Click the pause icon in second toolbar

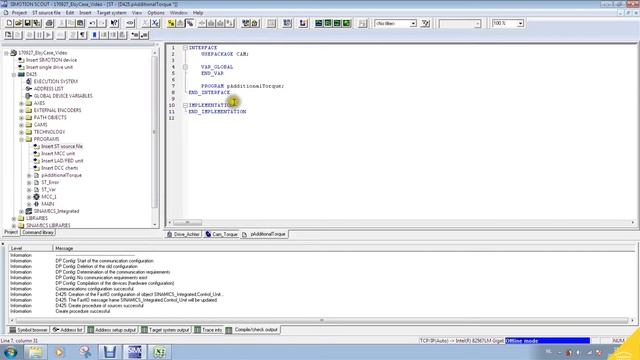(x=39, y=35)
